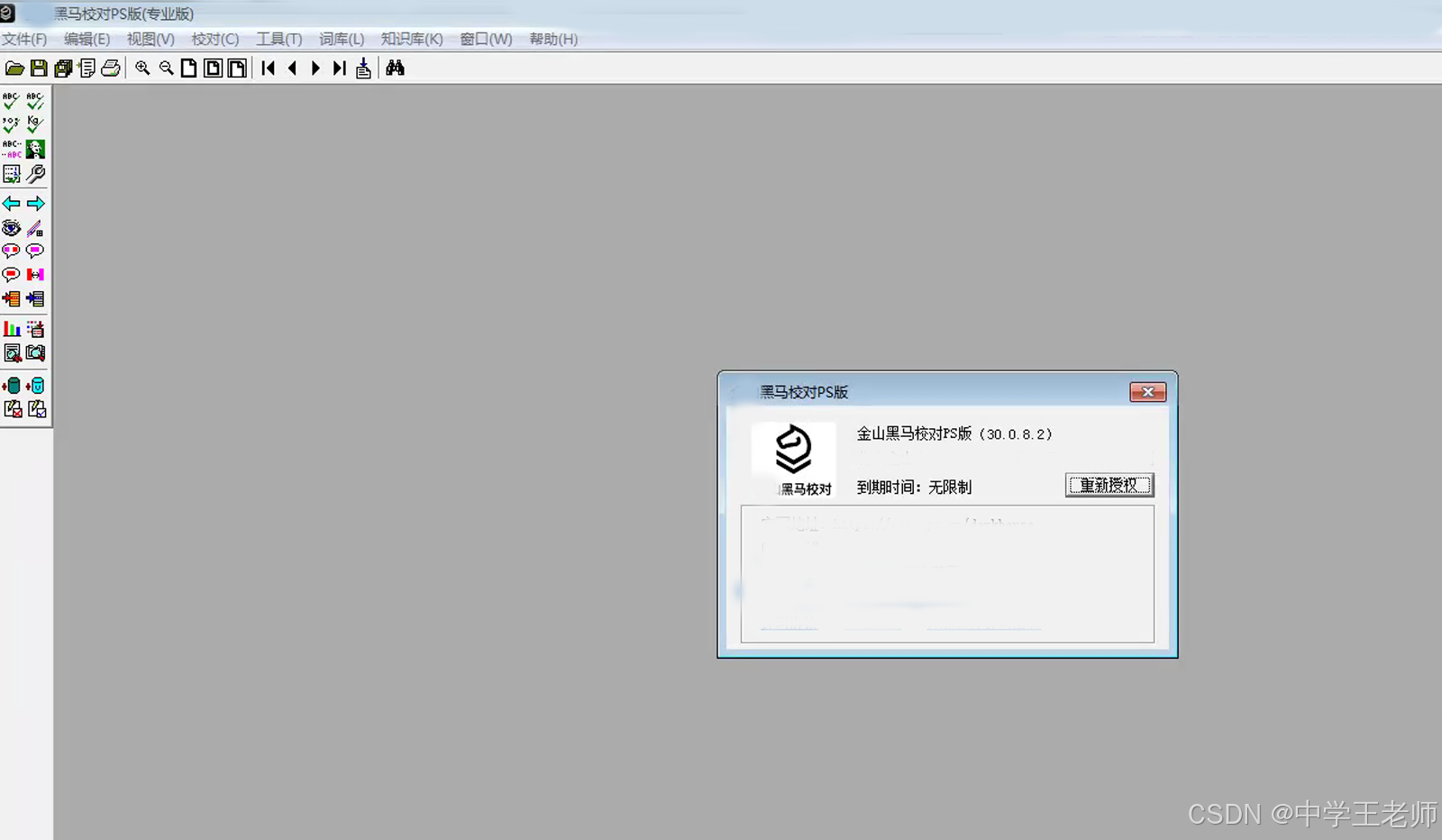Click the Kg checkmark unit-check icon

(x=35, y=124)
